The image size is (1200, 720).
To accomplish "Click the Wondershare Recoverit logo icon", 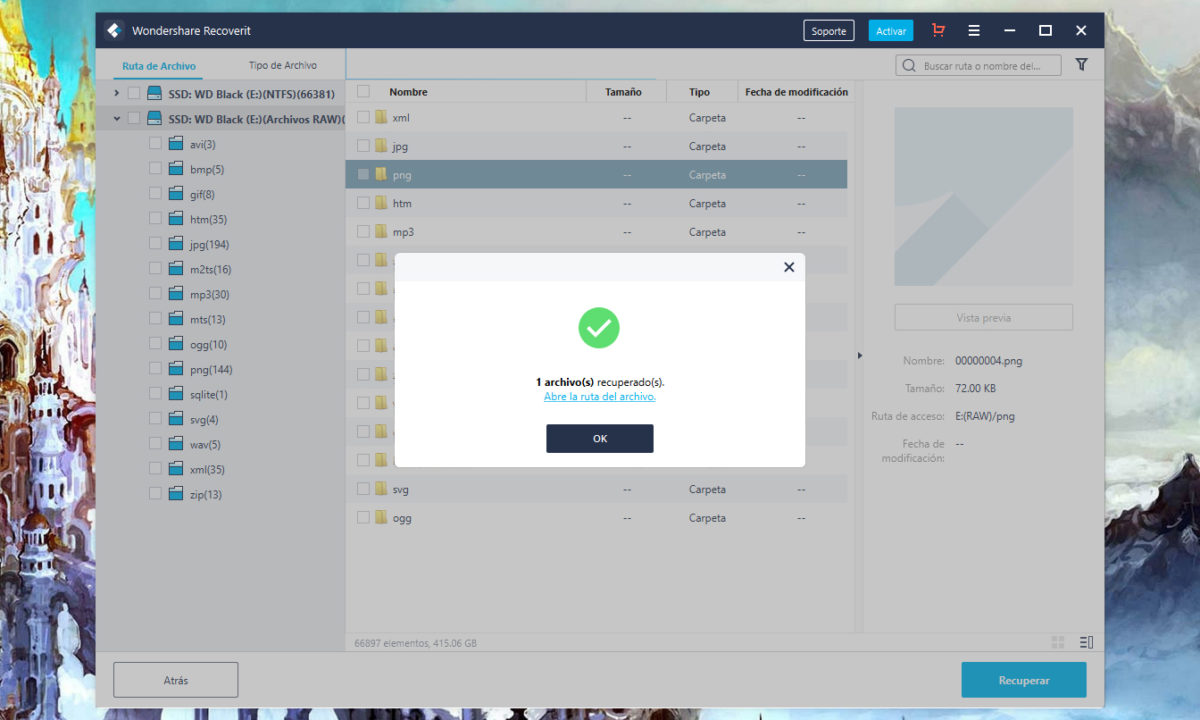I will [115, 30].
